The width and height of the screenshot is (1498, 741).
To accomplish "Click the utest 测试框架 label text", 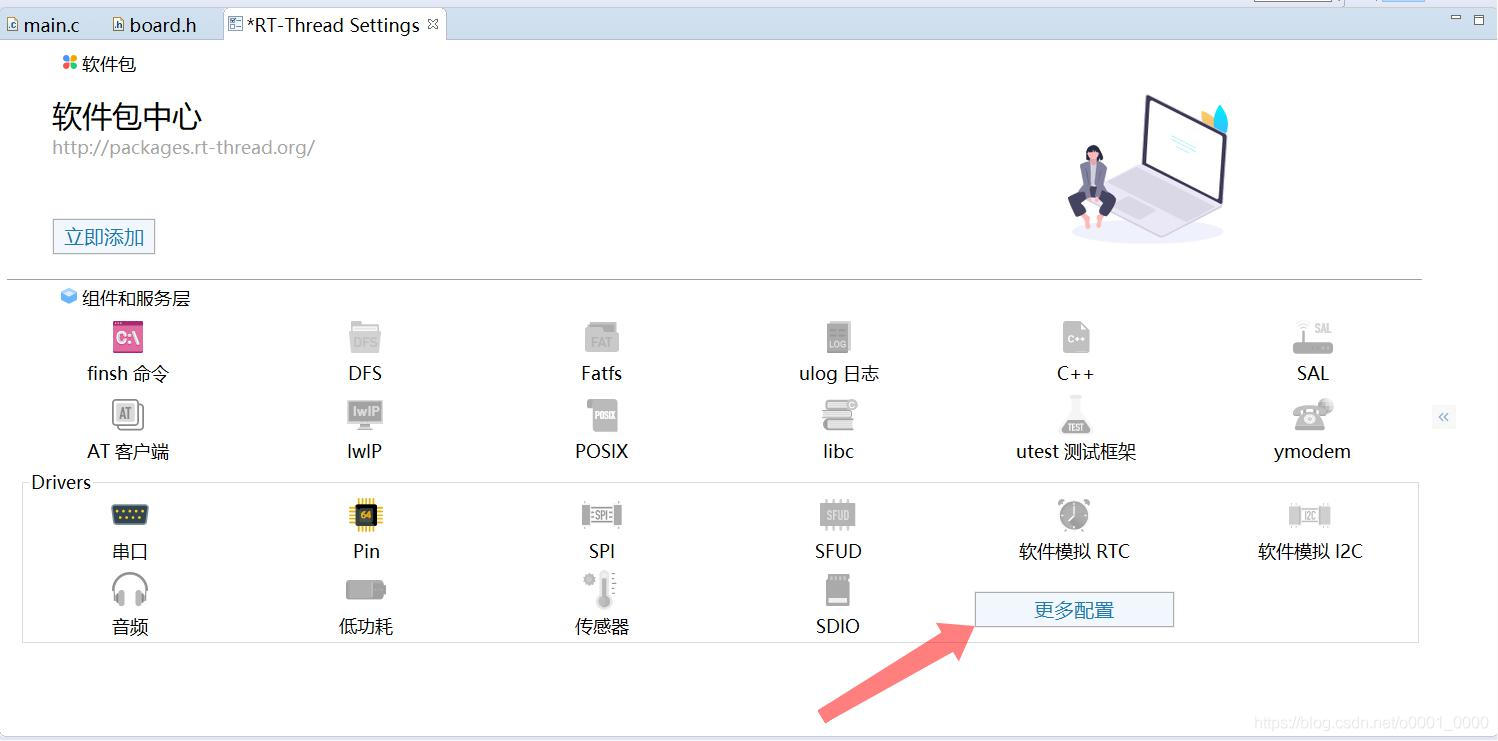I will [1076, 452].
